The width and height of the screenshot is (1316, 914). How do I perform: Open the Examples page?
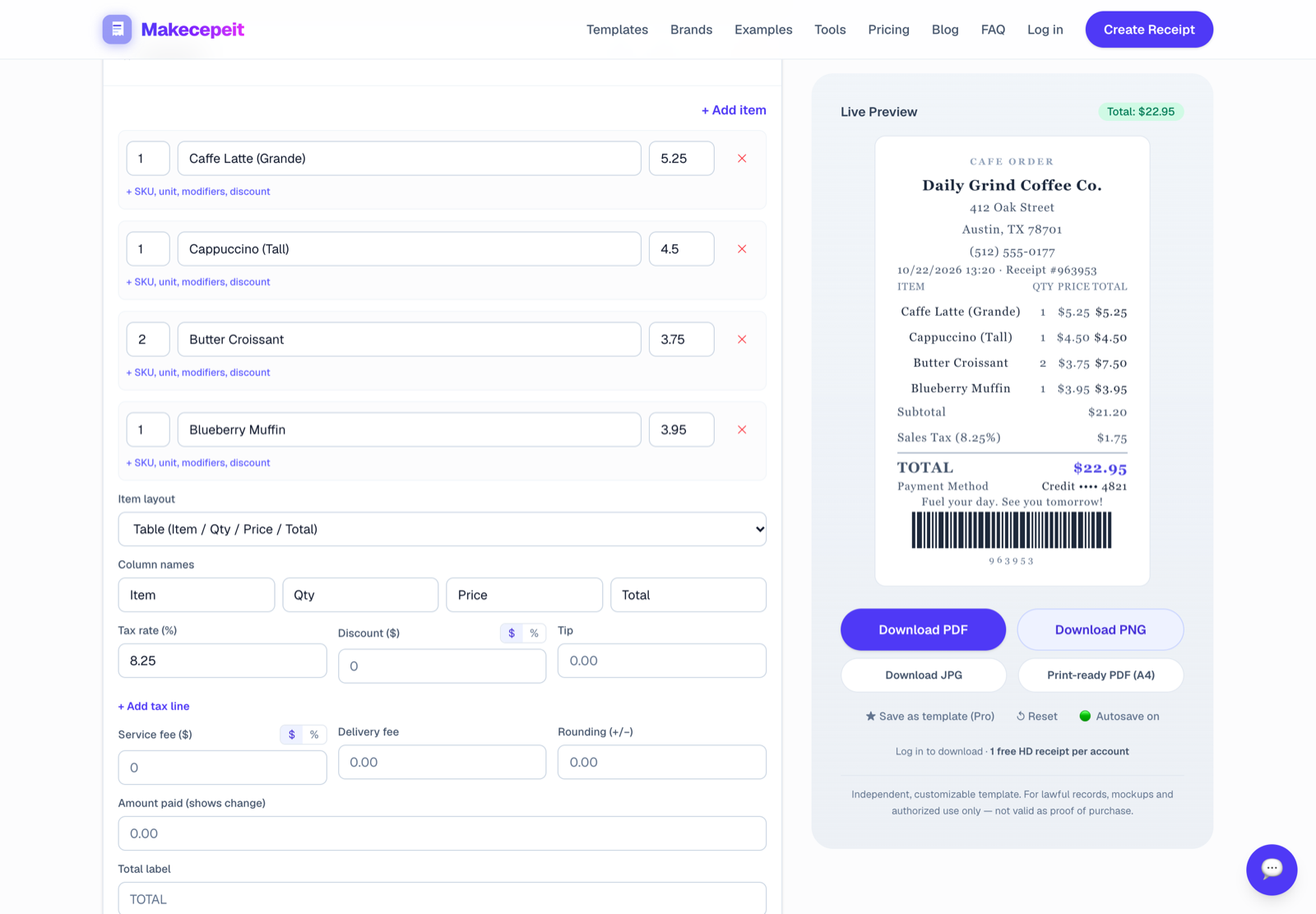[763, 30]
